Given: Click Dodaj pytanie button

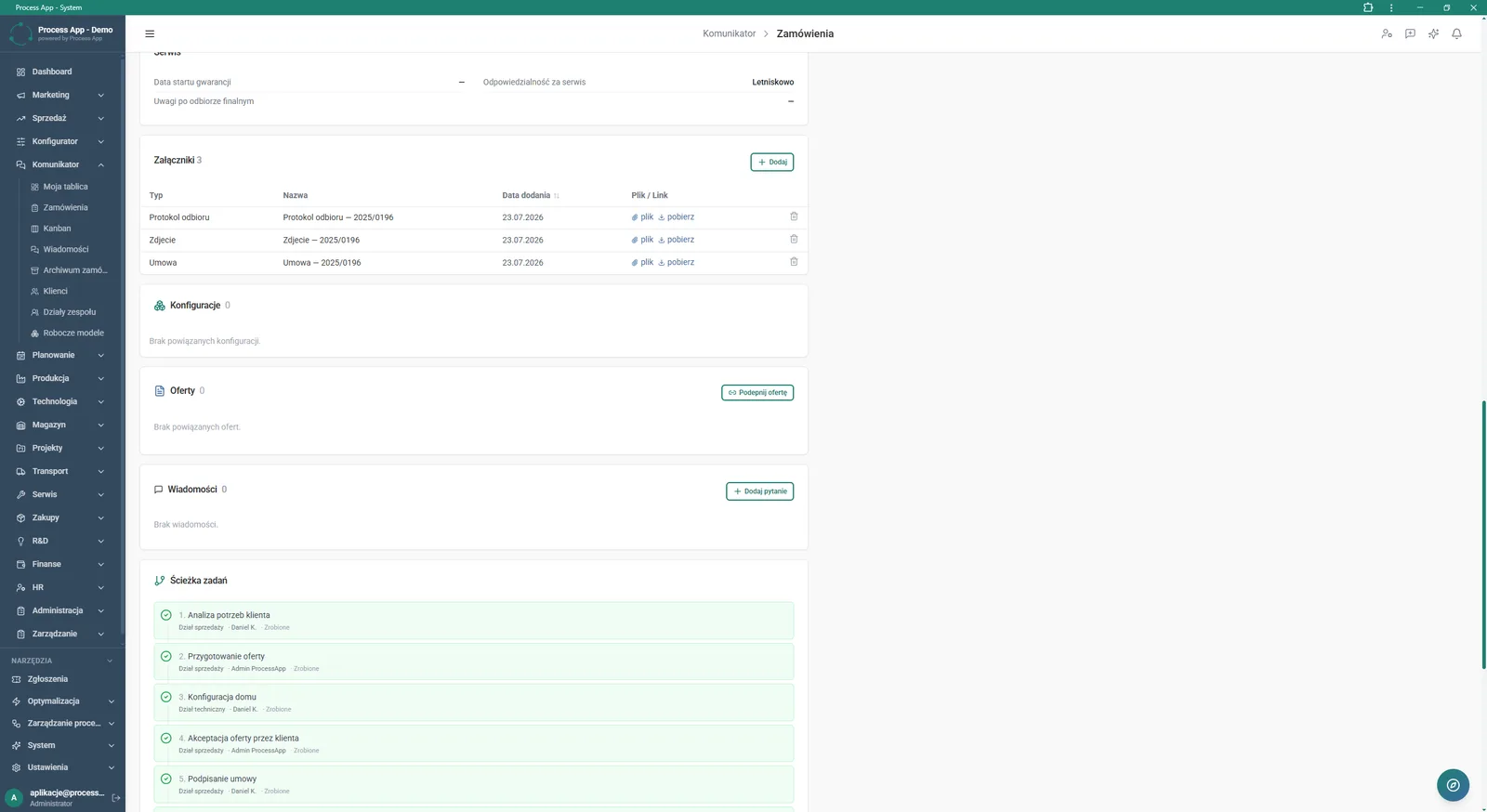Looking at the screenshot, I should click(760, 491).
